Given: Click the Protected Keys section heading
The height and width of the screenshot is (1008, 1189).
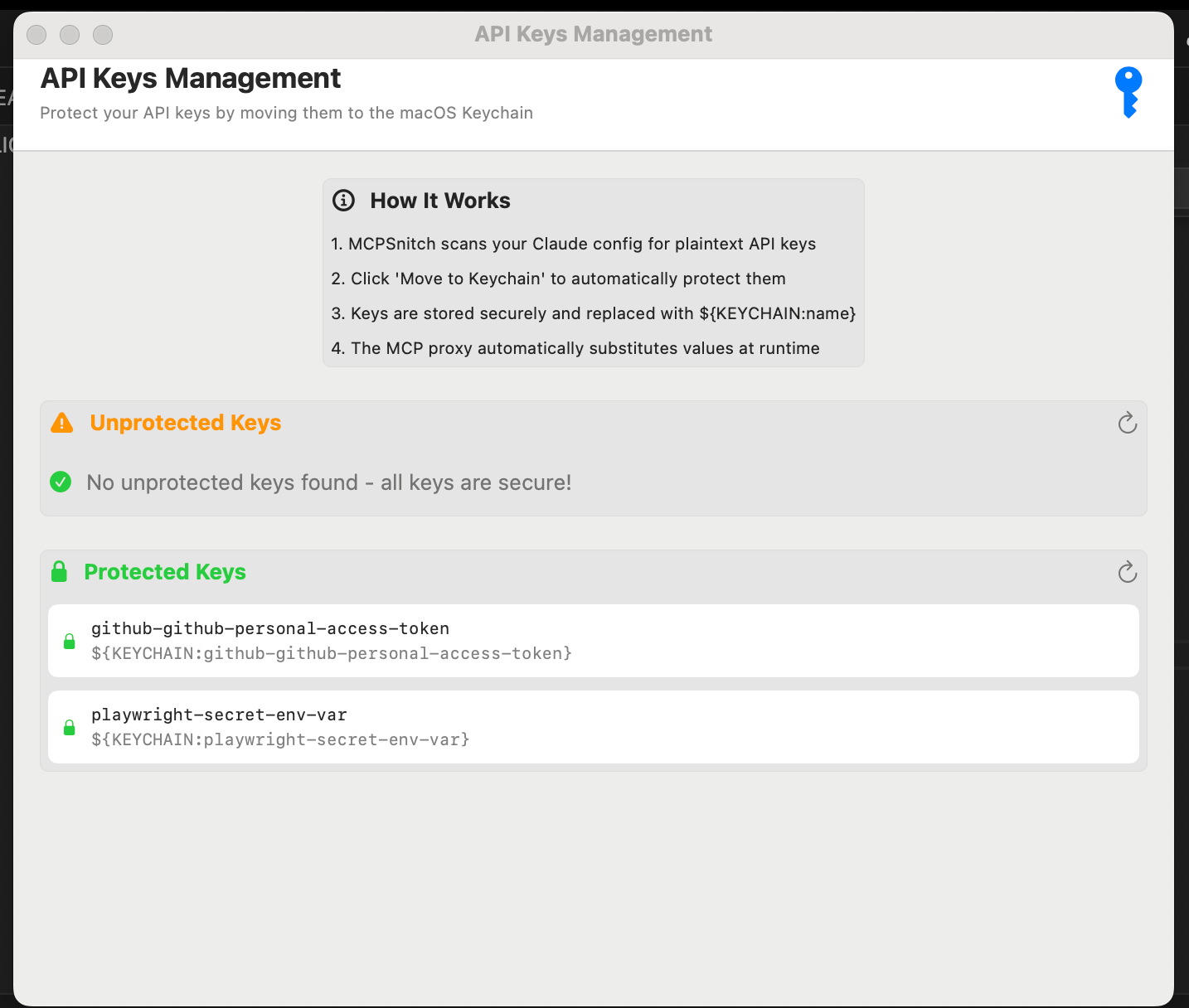Looking at the screenshot, I should [165, 572].
